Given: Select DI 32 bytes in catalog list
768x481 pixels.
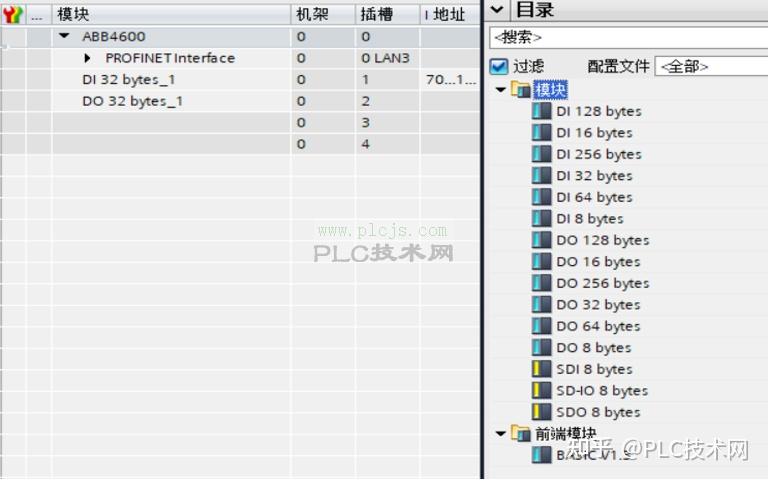Looking at the screenshot, I should point(594,176).
